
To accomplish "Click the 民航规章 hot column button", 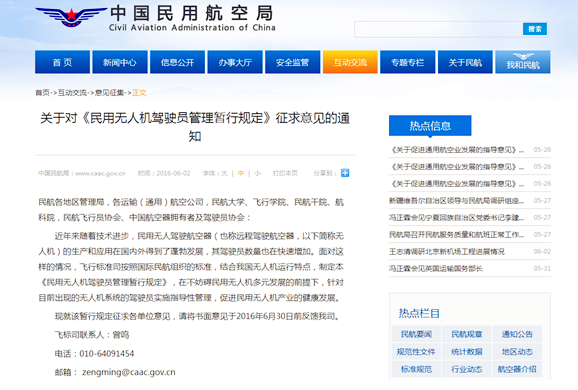I will tap(467, 334).
